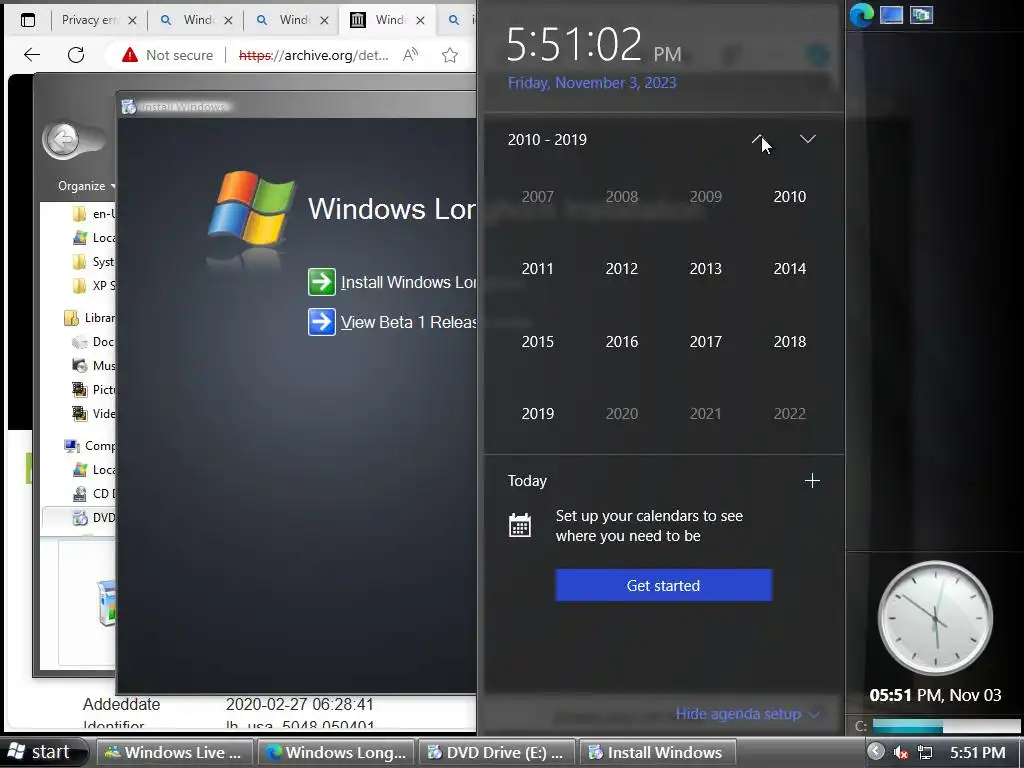Close the Privacy error tab
The width and height of the screenshot is (1024, 768).
pos(132,20)
